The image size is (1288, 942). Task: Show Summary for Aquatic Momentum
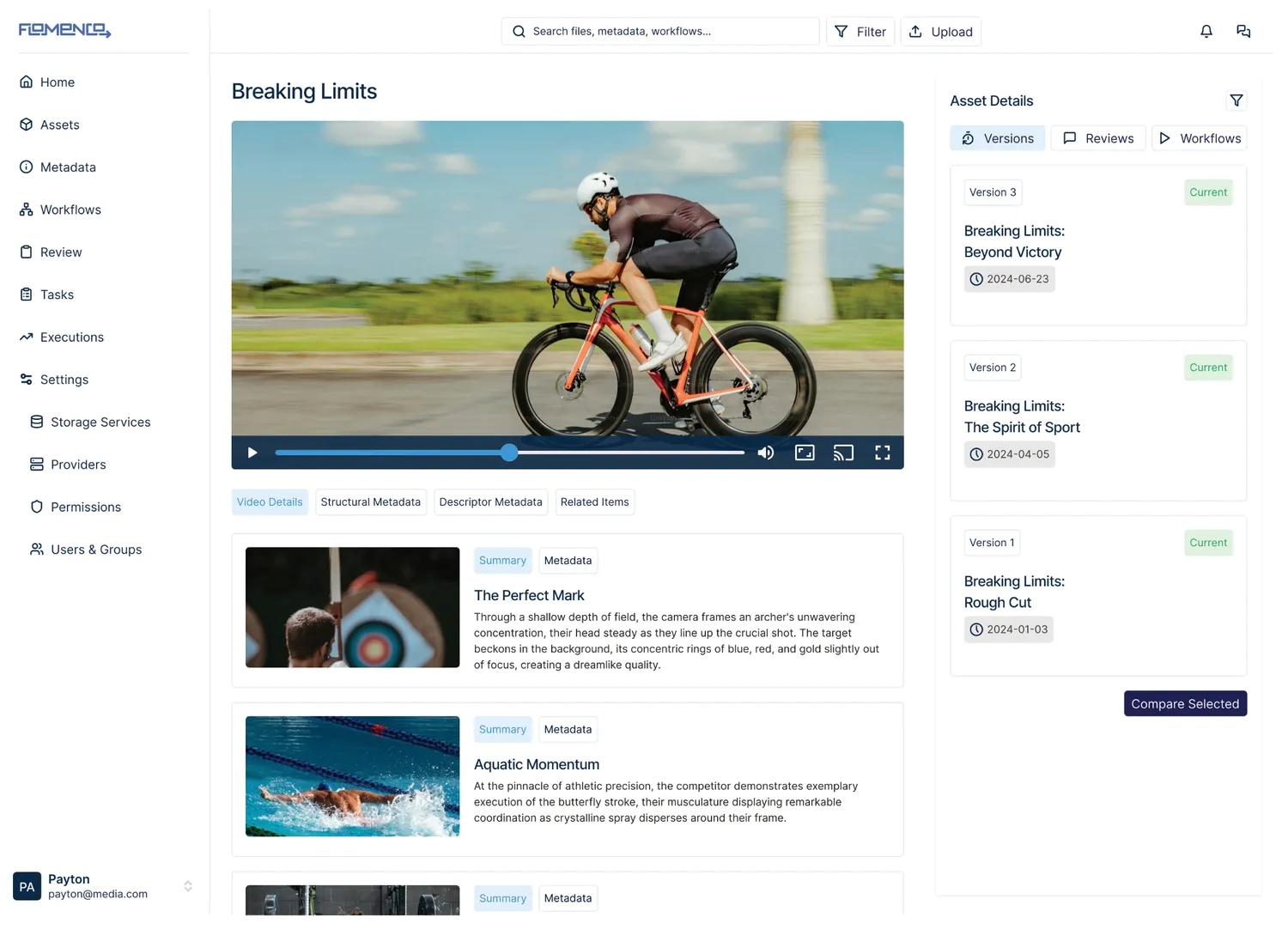pos(502,730)
